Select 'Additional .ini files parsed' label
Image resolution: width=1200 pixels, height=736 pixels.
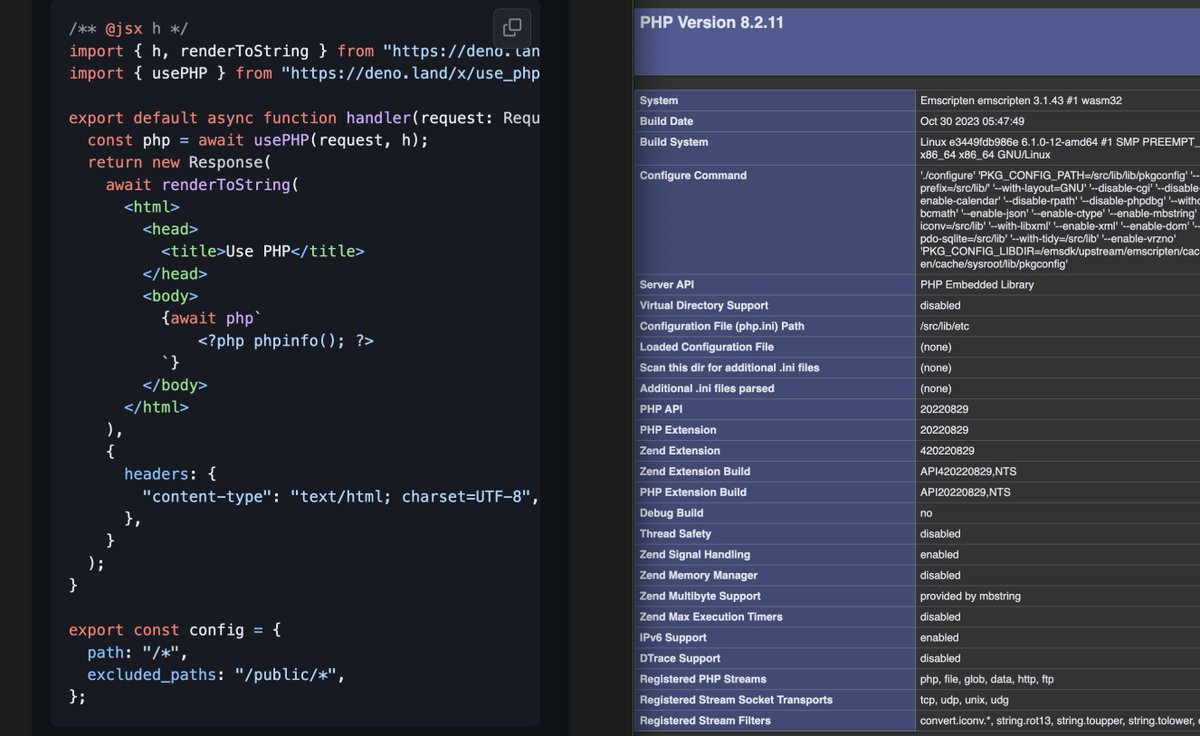[x=707, y=388]
